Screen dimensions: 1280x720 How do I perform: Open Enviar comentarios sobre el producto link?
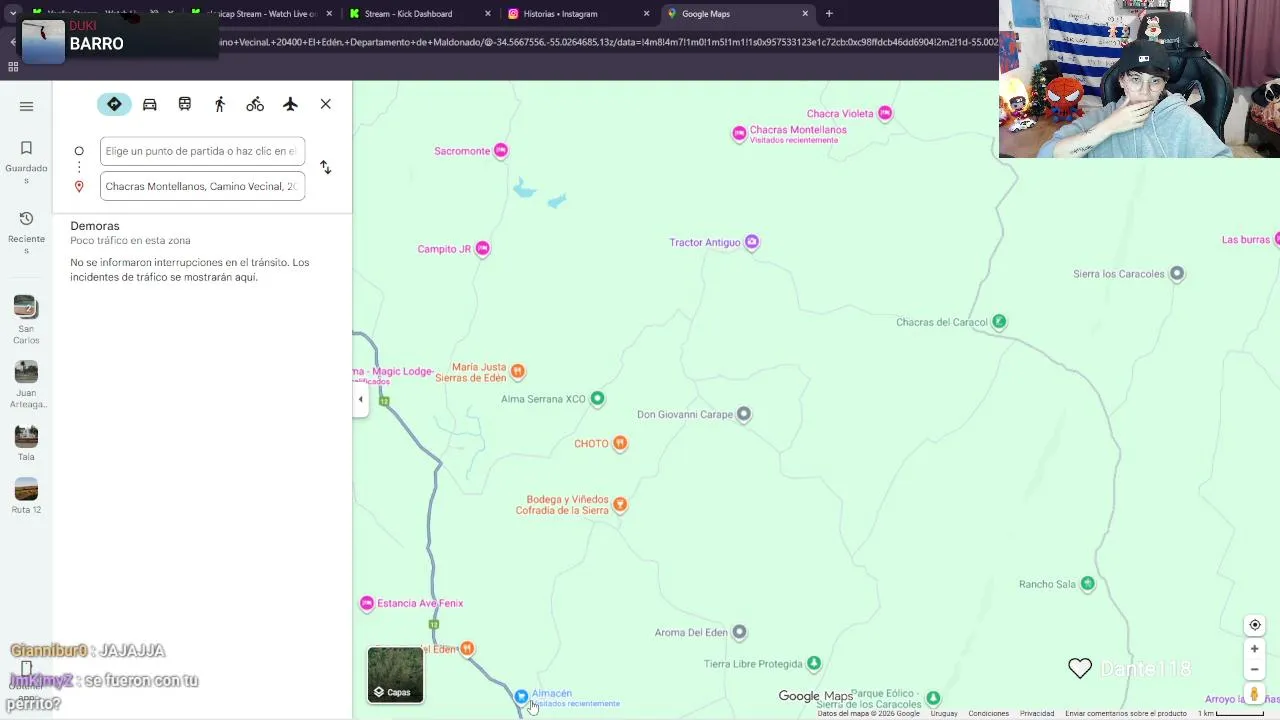click(1126, 714)
